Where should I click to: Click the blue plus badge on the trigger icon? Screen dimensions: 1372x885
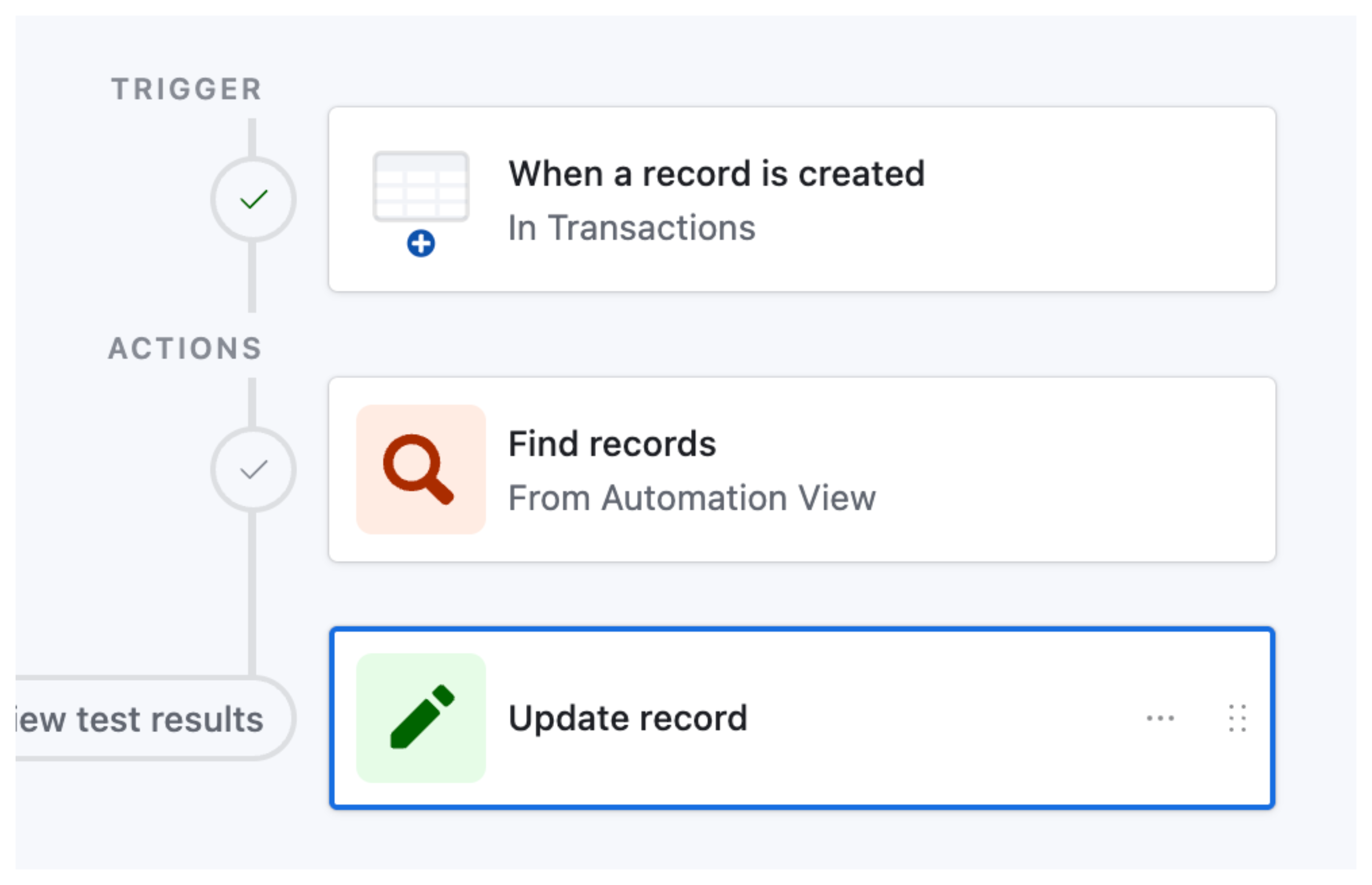421,244
